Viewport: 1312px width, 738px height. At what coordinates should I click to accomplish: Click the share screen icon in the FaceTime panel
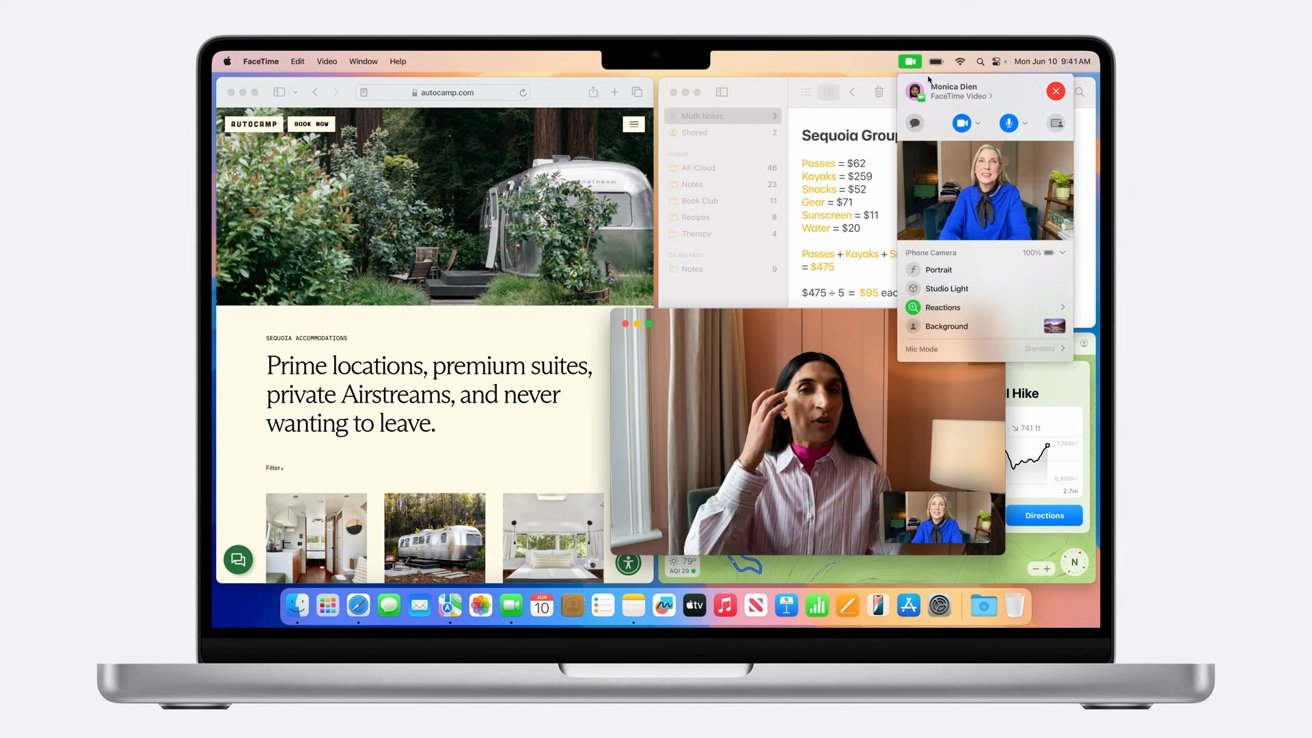[1056, 123]
